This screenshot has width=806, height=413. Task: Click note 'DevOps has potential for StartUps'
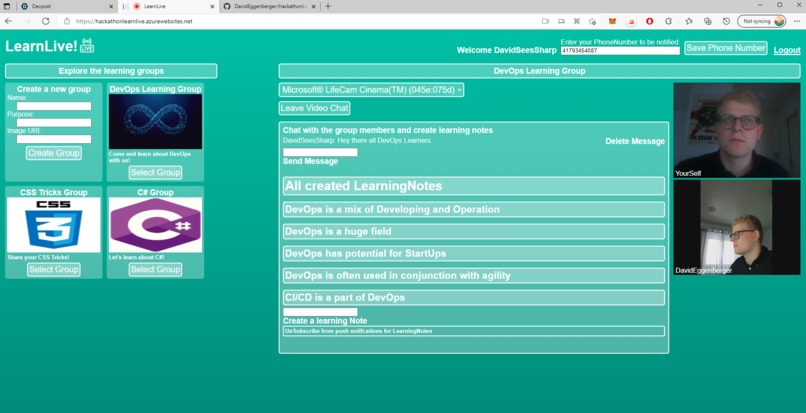[x=474, y=254]
